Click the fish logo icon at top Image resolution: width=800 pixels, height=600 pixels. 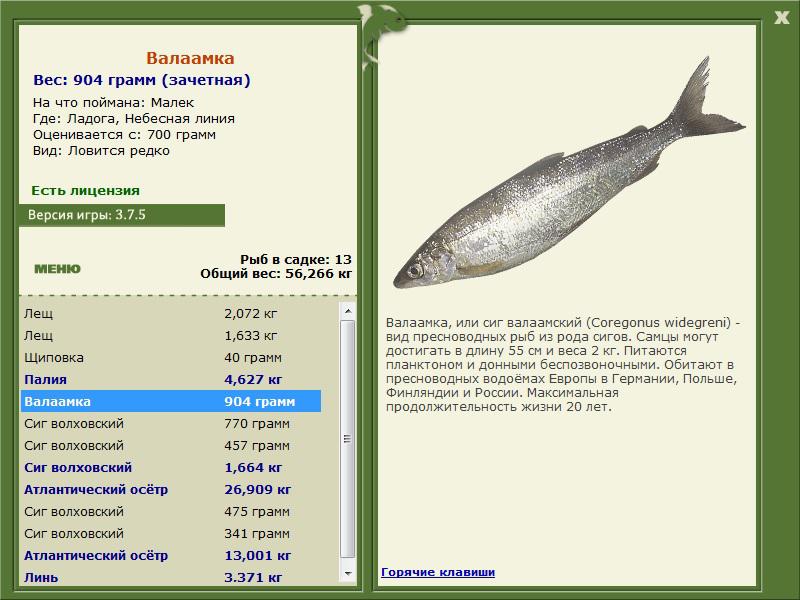point(381,35)
